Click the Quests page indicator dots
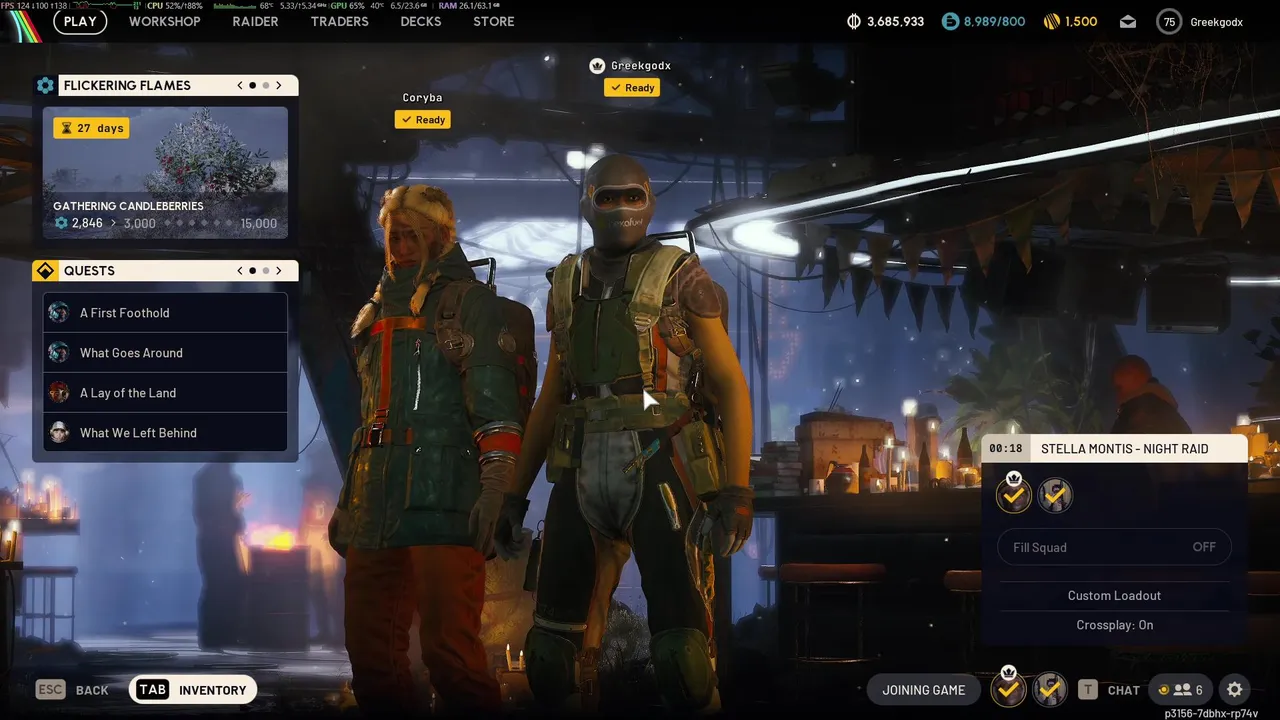Screen dimensions: 1280x720 259,271
